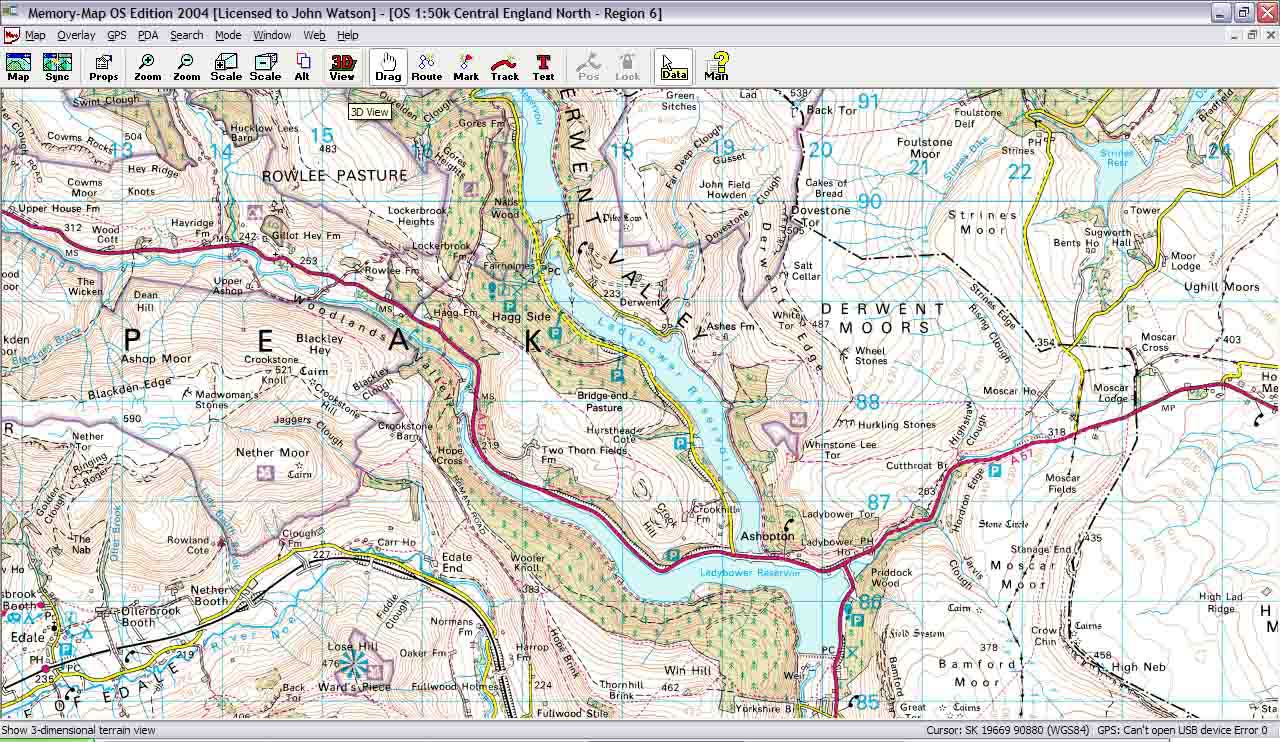
Task: Click the zoom in magnifier icon
Action: pos(147,67)
